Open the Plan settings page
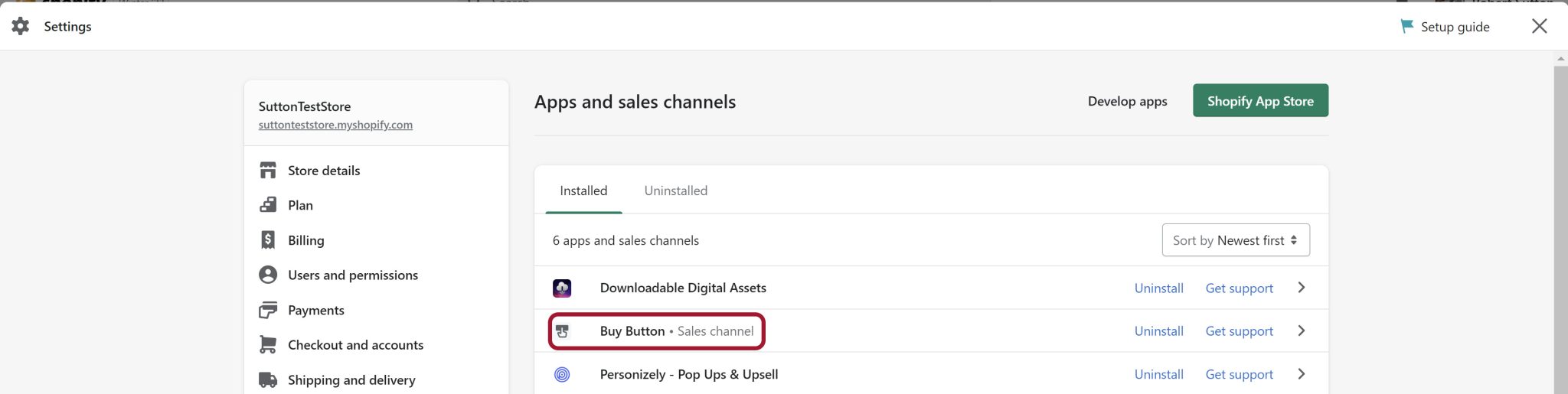 pyautogui.click(x=300, y=205)
